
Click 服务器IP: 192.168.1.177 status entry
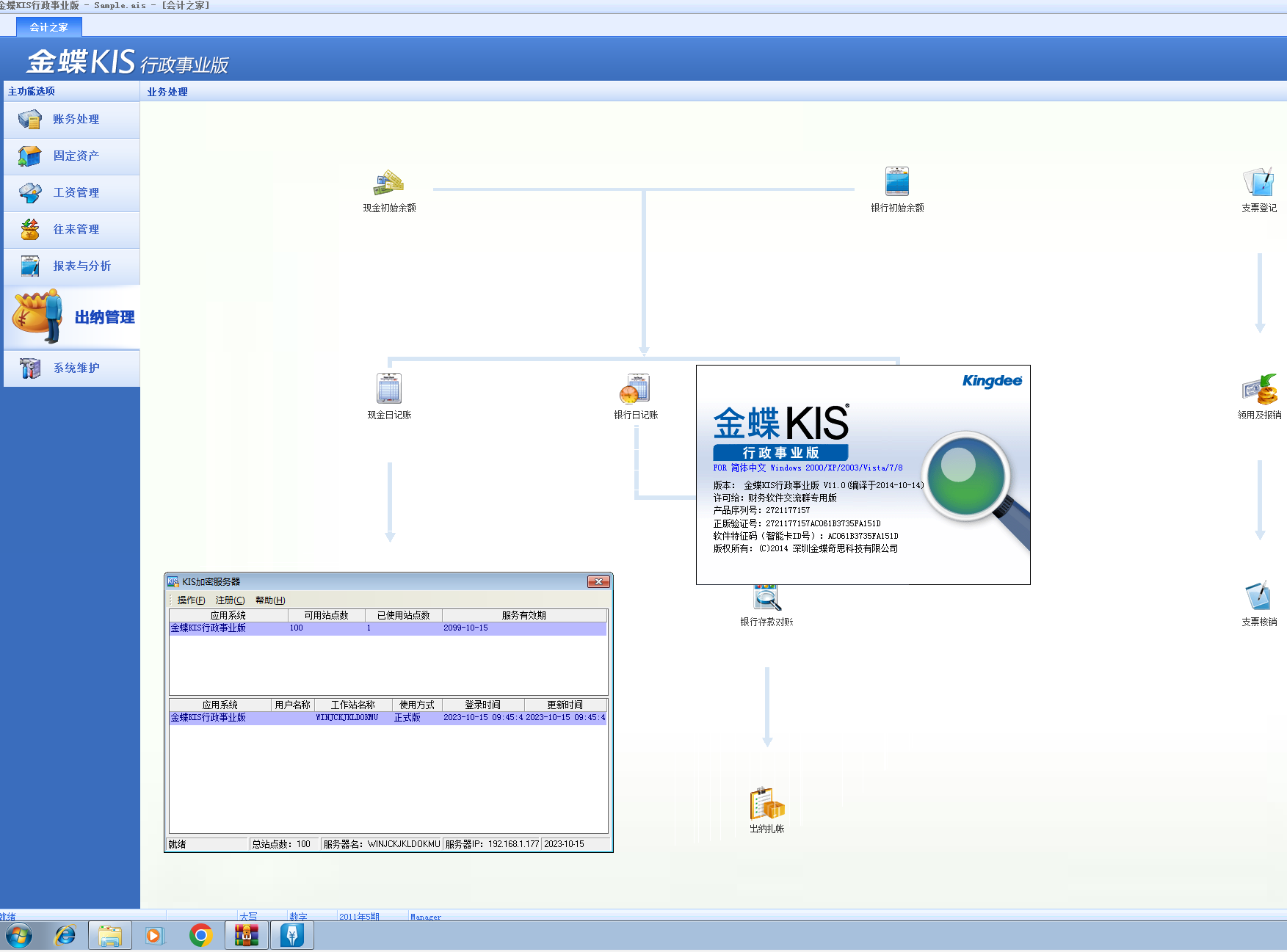492,844
